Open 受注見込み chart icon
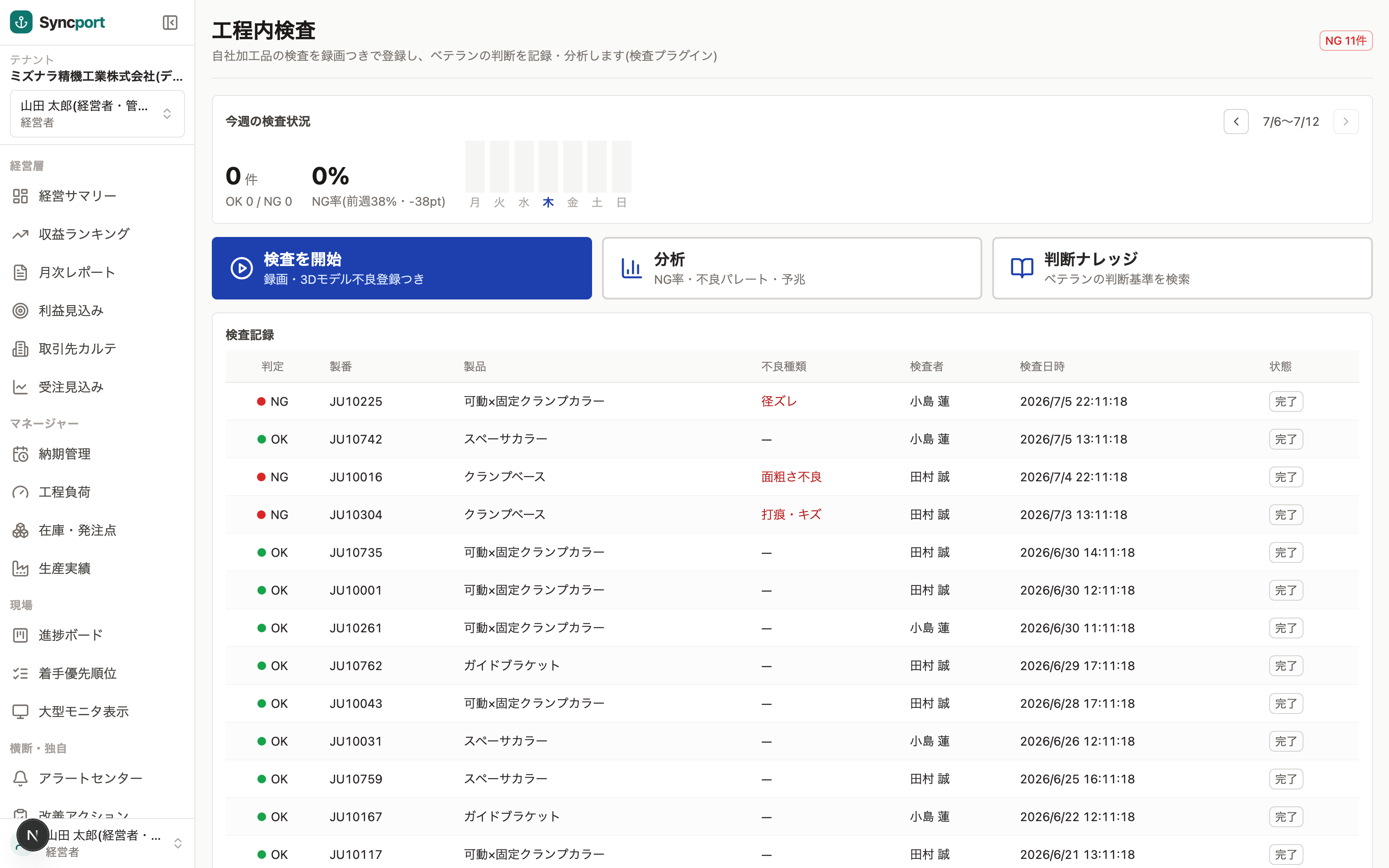1389x868 pixels. 21,387
